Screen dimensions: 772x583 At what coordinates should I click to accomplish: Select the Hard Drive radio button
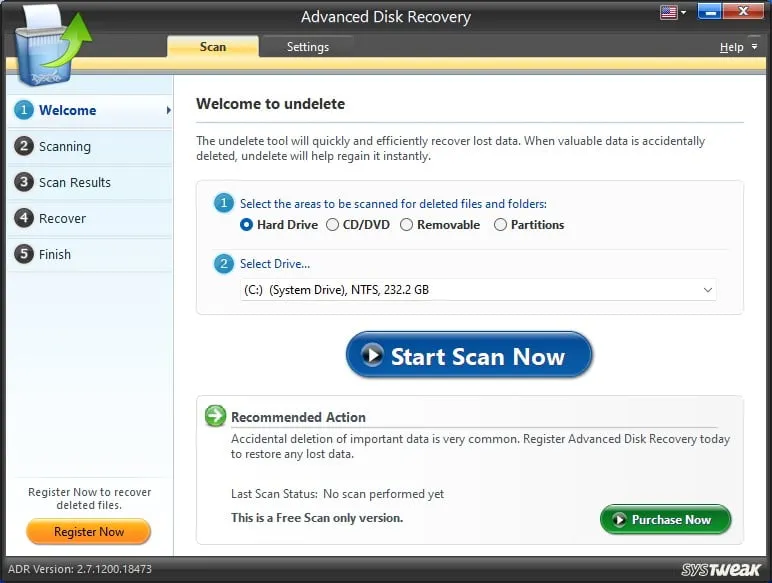246,225
